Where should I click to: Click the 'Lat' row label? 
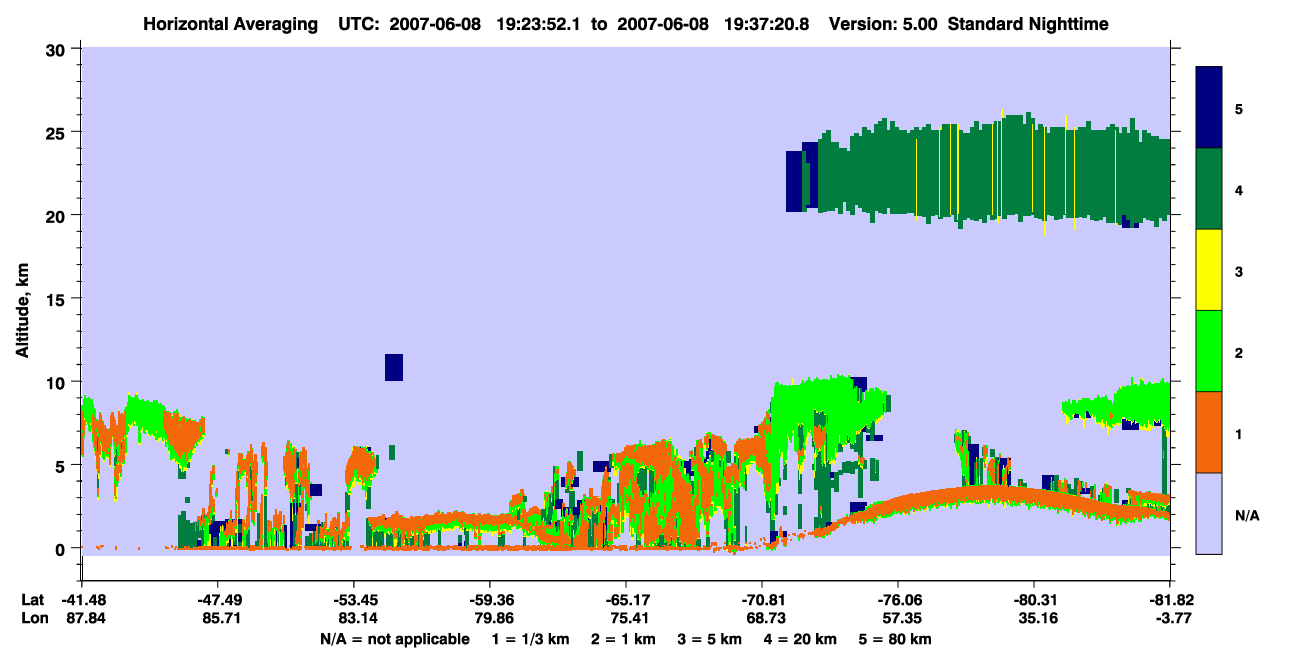pyautogui.click(x=33, y=600)
